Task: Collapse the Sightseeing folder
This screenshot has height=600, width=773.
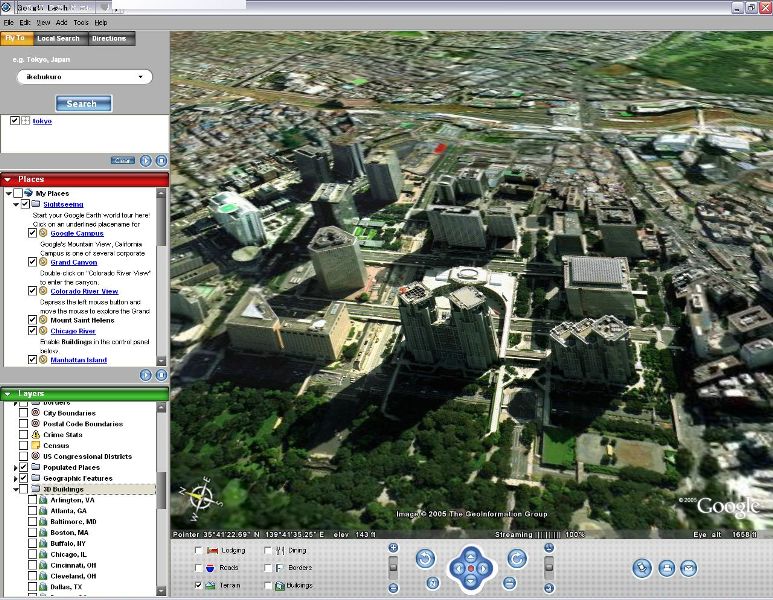Action: [x=16, y=204]
